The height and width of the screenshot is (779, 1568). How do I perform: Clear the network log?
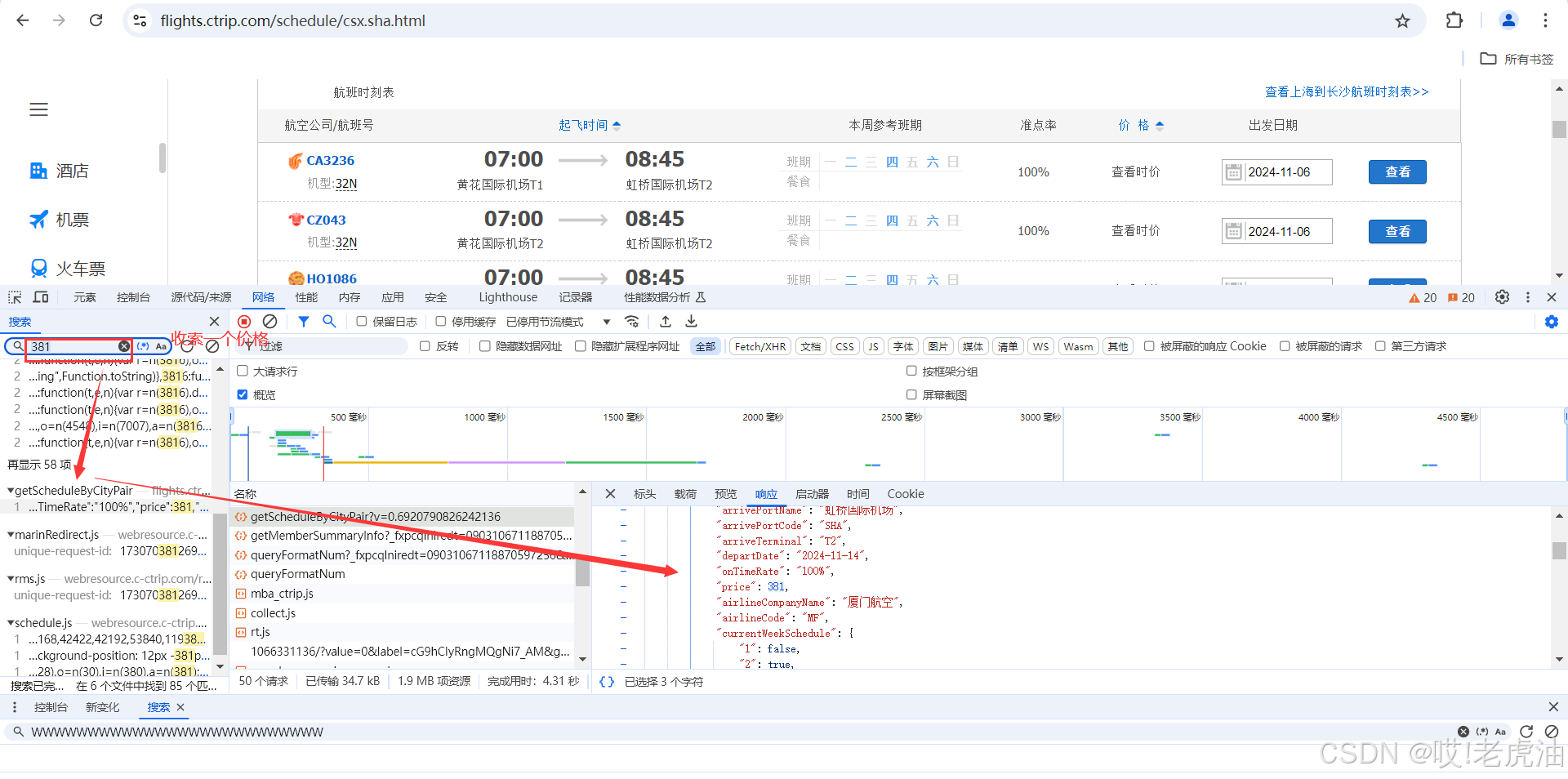point(270,322)
